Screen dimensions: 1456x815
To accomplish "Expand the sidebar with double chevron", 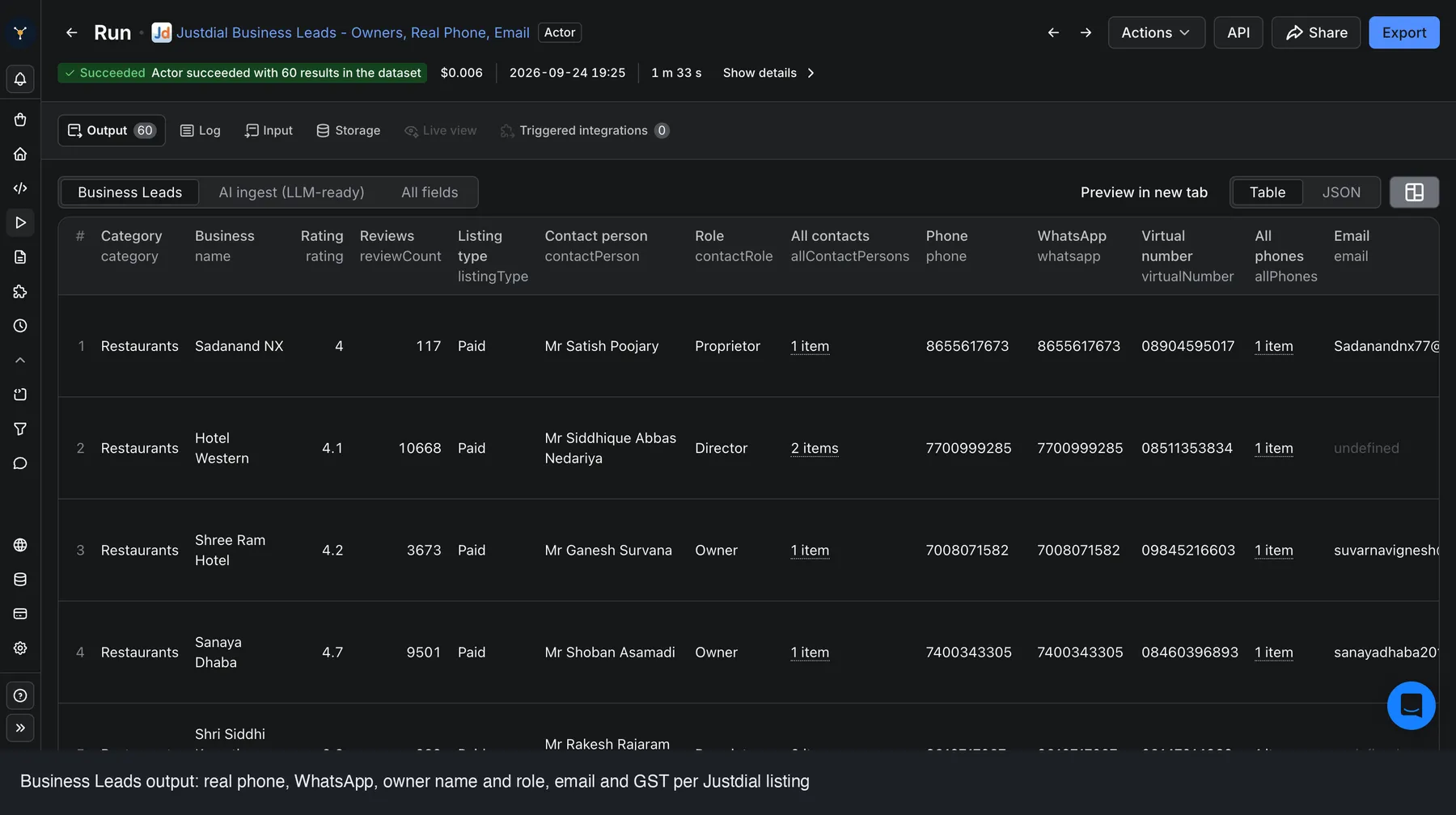I will (20, 728).
